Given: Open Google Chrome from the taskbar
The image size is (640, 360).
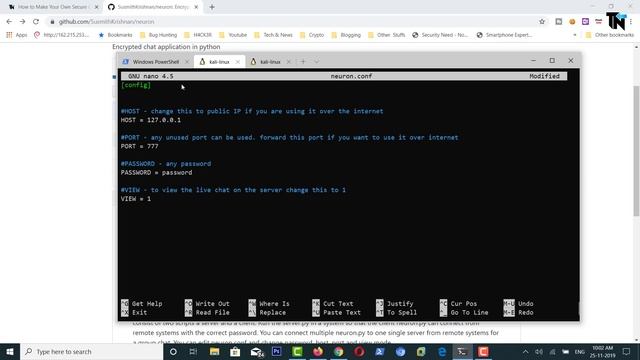Looking at the screenshot, I should coord(338,351).
